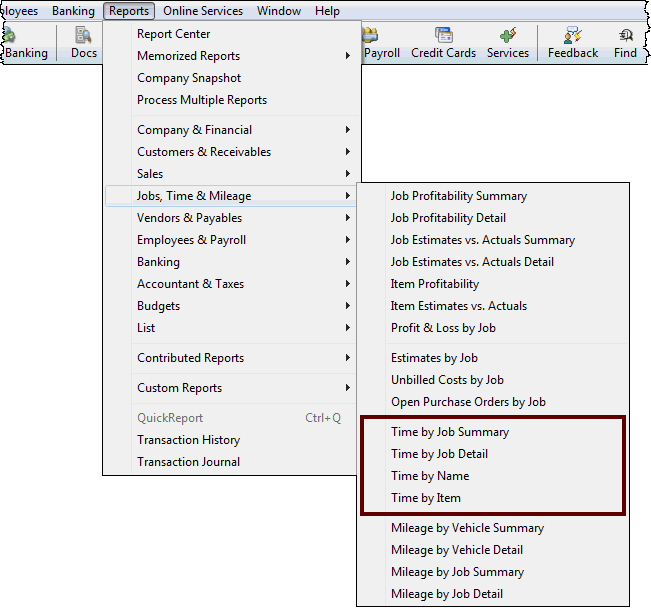Select Job Estimates vs. Actuals Summary
The height and width of the screenshot is (608, 651).
[x=493, y=240]
